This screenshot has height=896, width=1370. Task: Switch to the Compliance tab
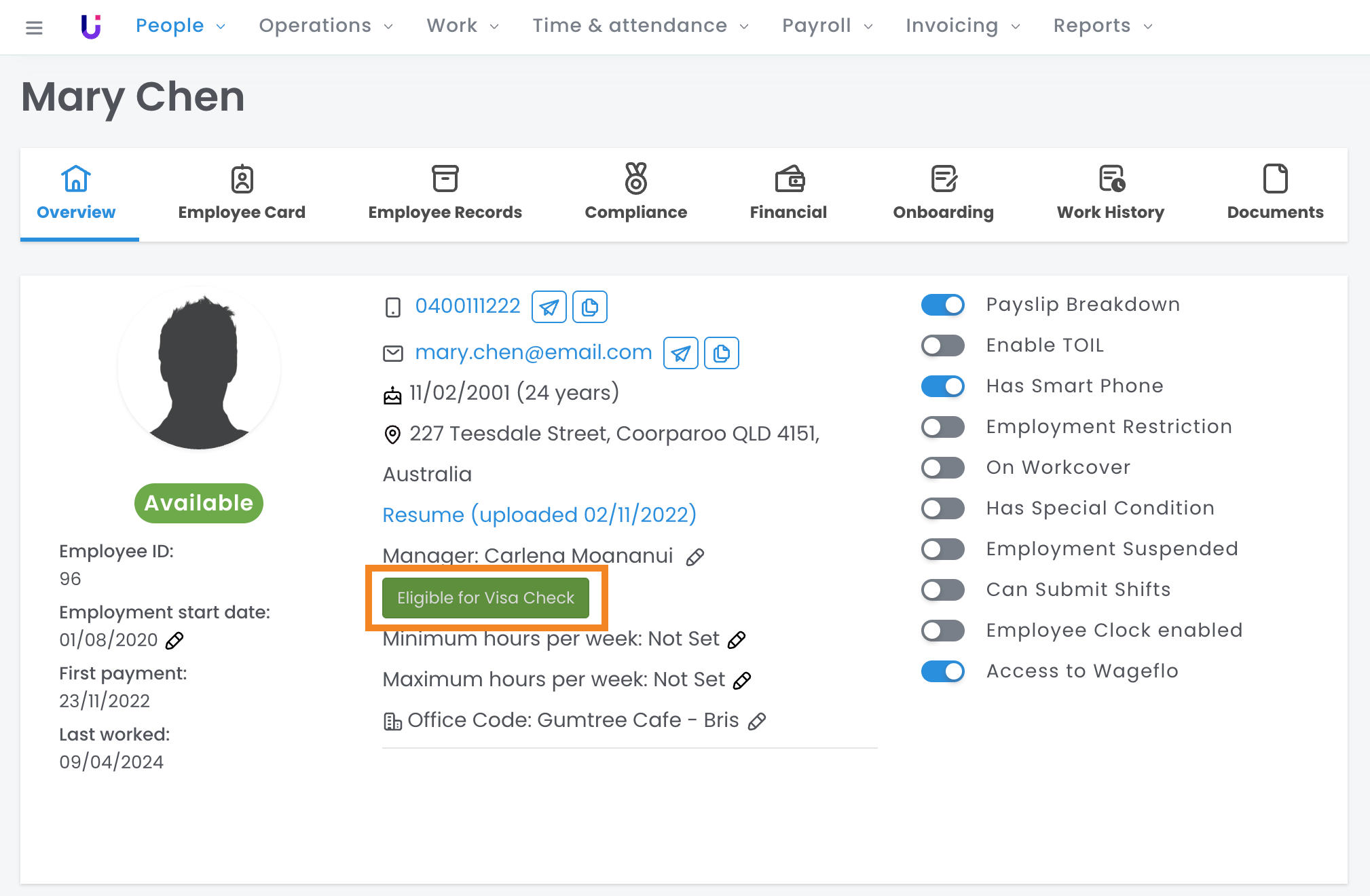(635, 193)
